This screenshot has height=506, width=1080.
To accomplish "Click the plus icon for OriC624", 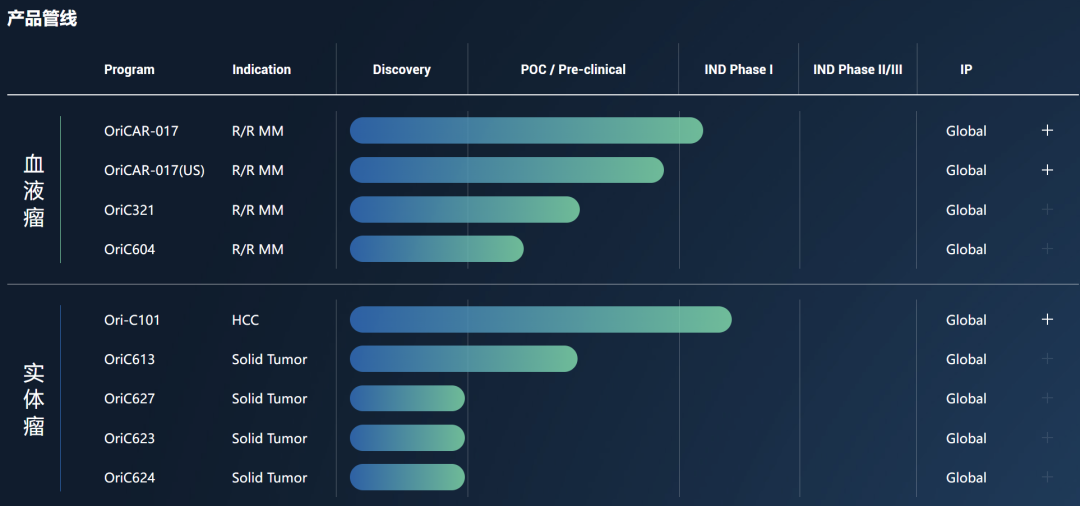I will pos(1047,477).
